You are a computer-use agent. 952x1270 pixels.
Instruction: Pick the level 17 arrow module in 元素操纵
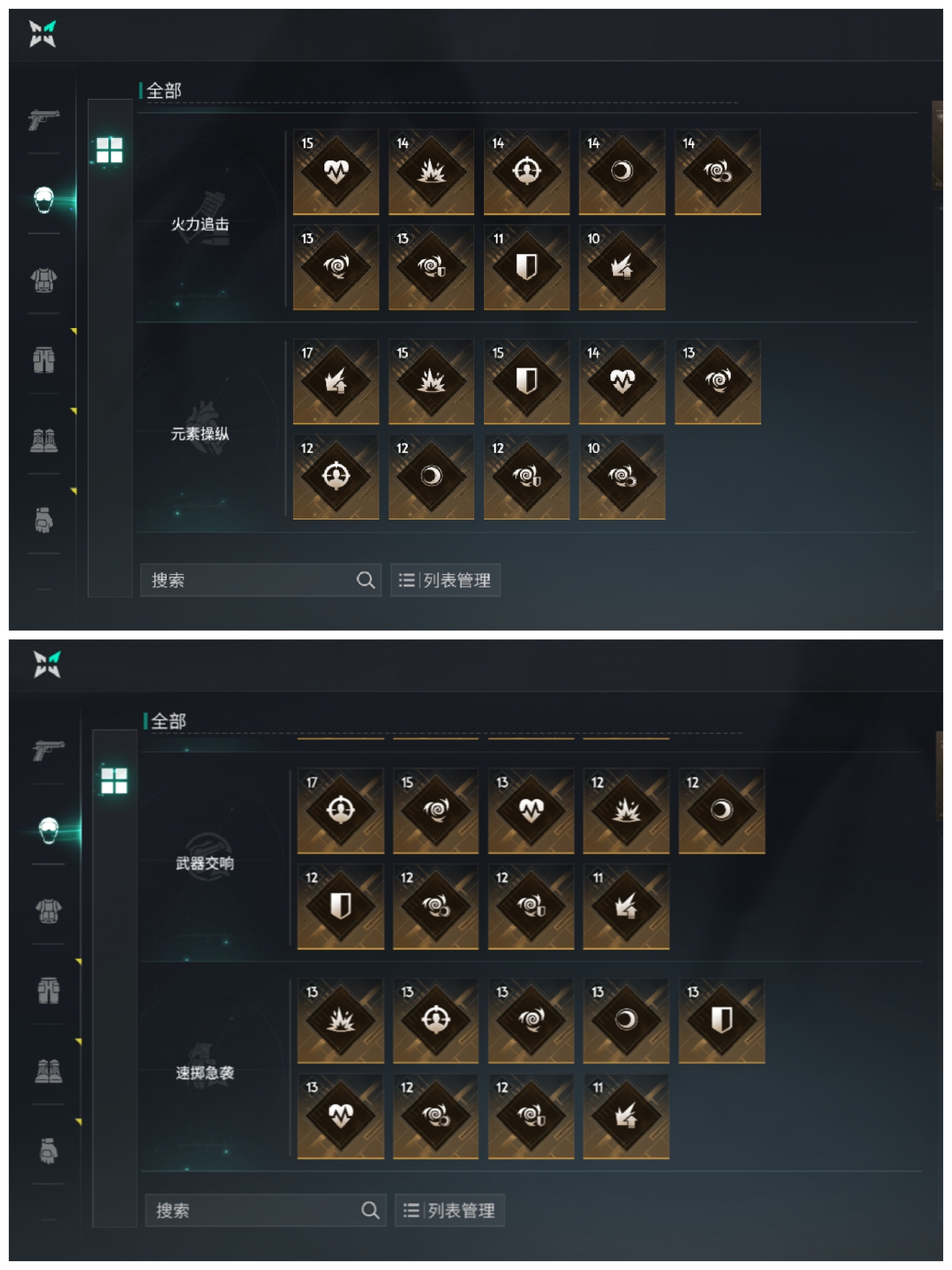tap(336, 381)
